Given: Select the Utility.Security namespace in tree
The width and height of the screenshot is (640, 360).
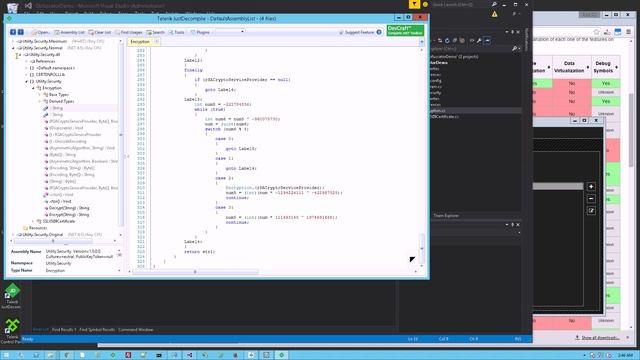Looking at the screenshot, I should [x=48, y=81].
